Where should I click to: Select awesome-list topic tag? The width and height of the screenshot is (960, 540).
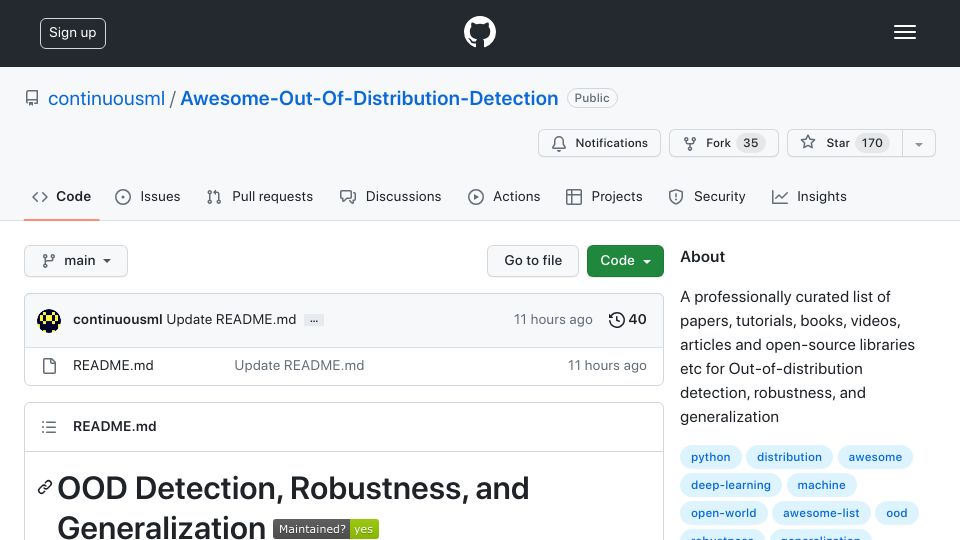coord(821,513)
